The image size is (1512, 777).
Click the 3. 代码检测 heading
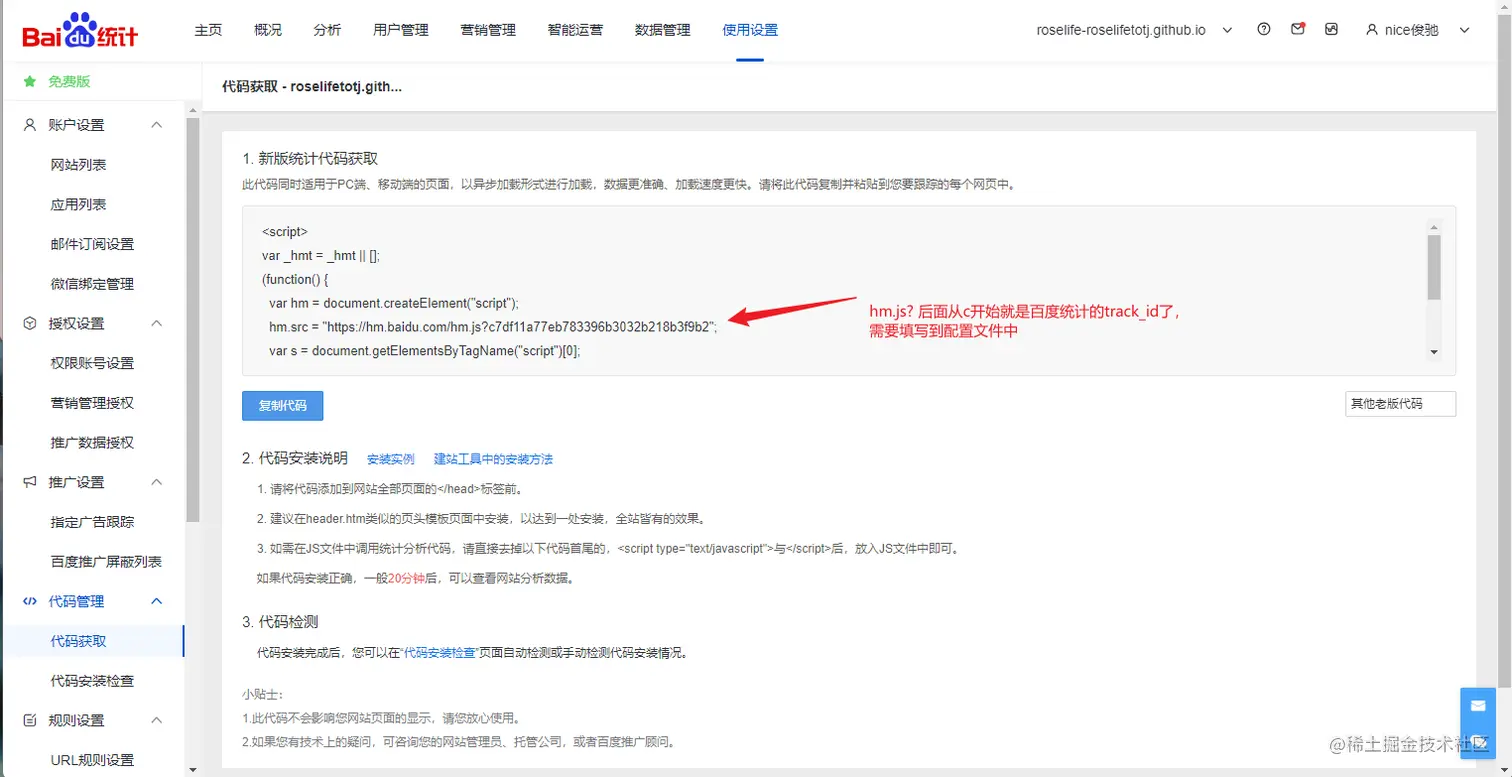point(280,622)
